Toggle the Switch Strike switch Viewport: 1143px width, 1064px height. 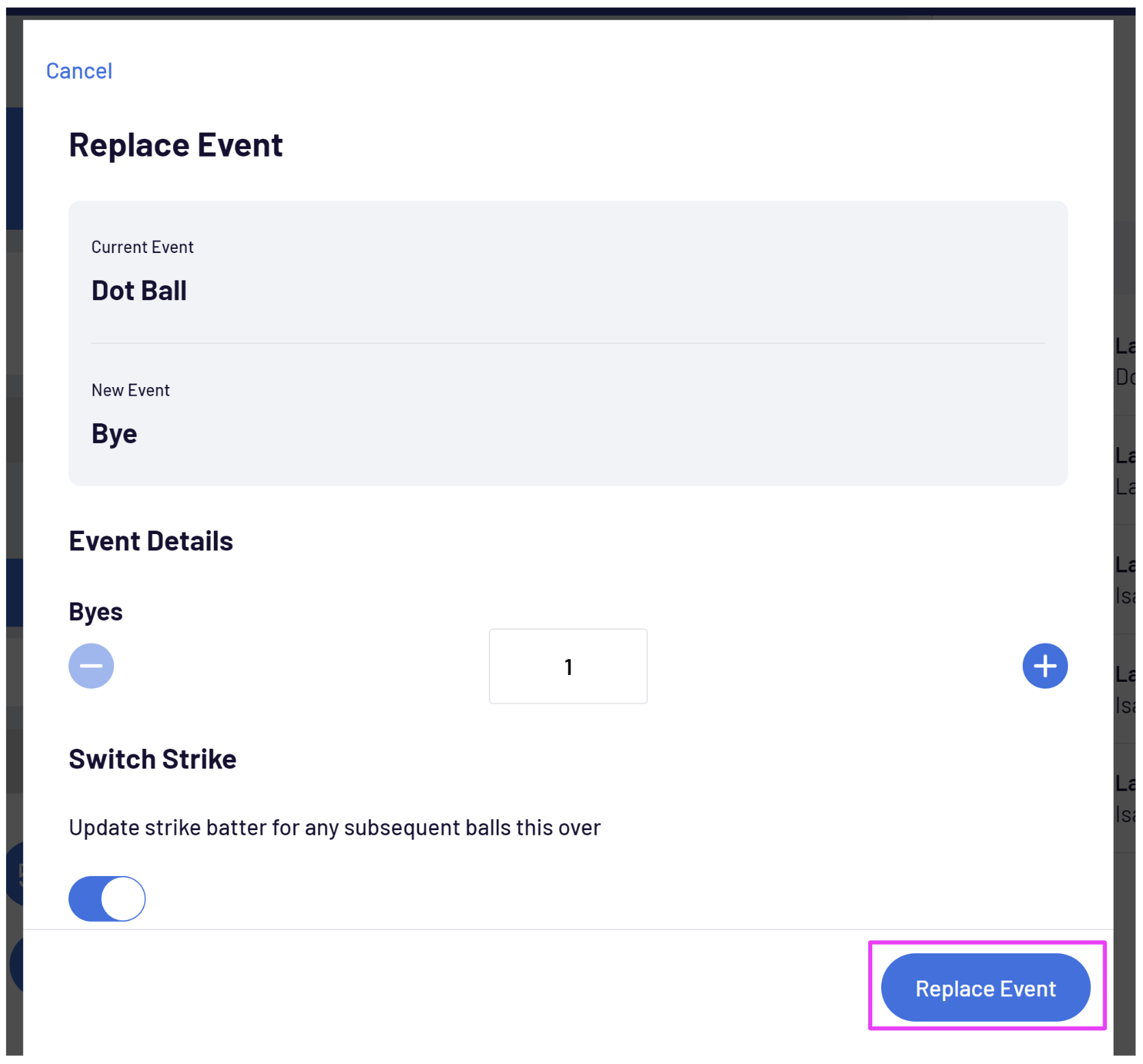[107, 898]
